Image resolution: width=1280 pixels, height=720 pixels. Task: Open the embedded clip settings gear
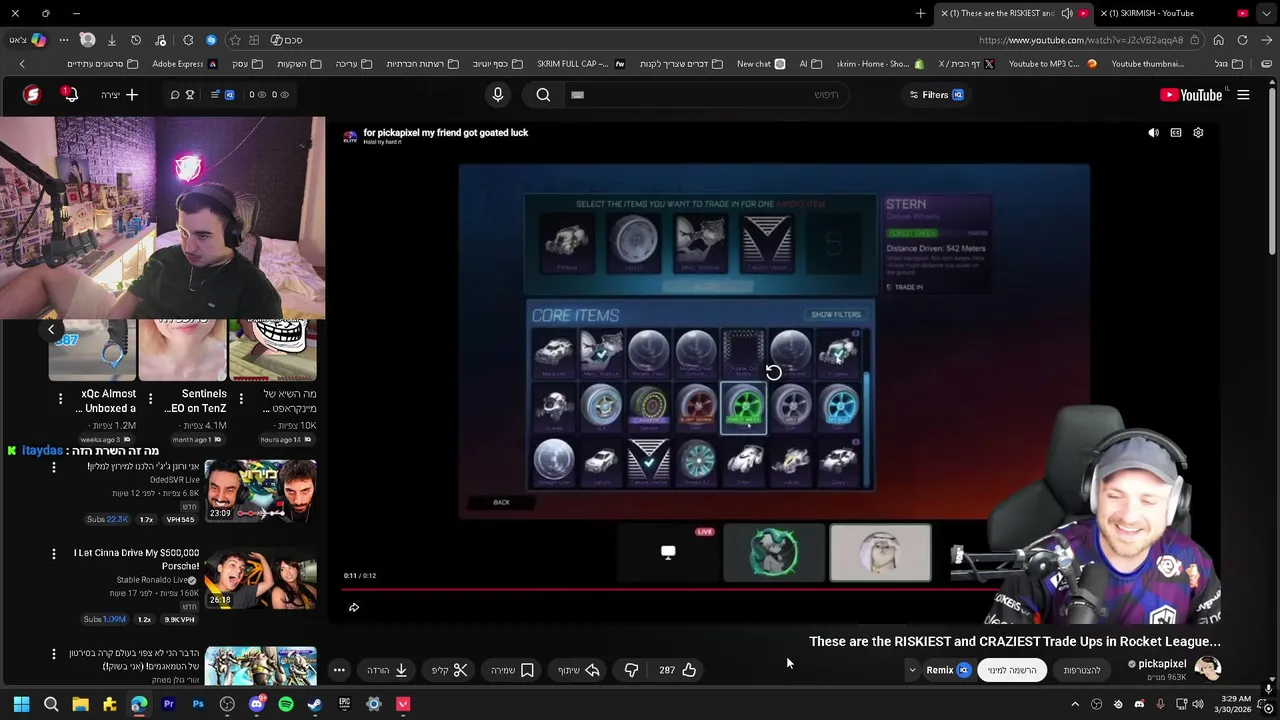tap(1198, 132)
